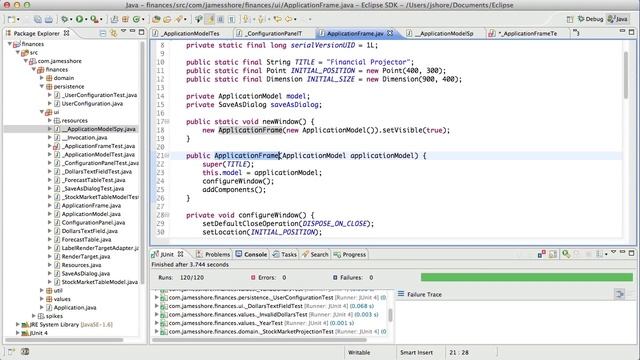Expand the domain package

click(42, 78)
